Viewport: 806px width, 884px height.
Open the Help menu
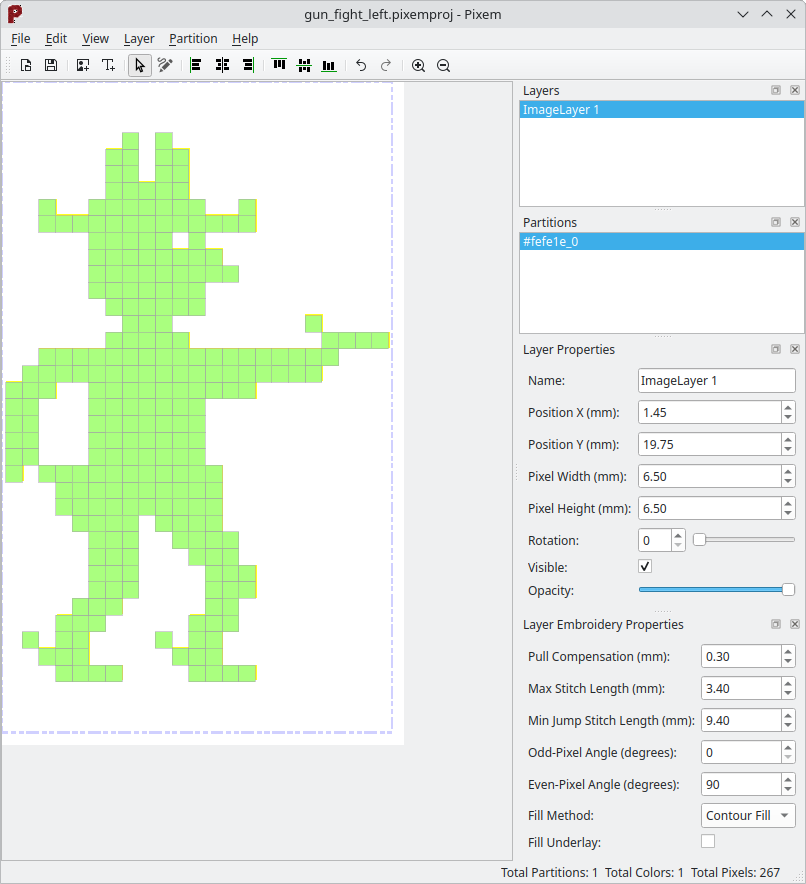point(245,38)
